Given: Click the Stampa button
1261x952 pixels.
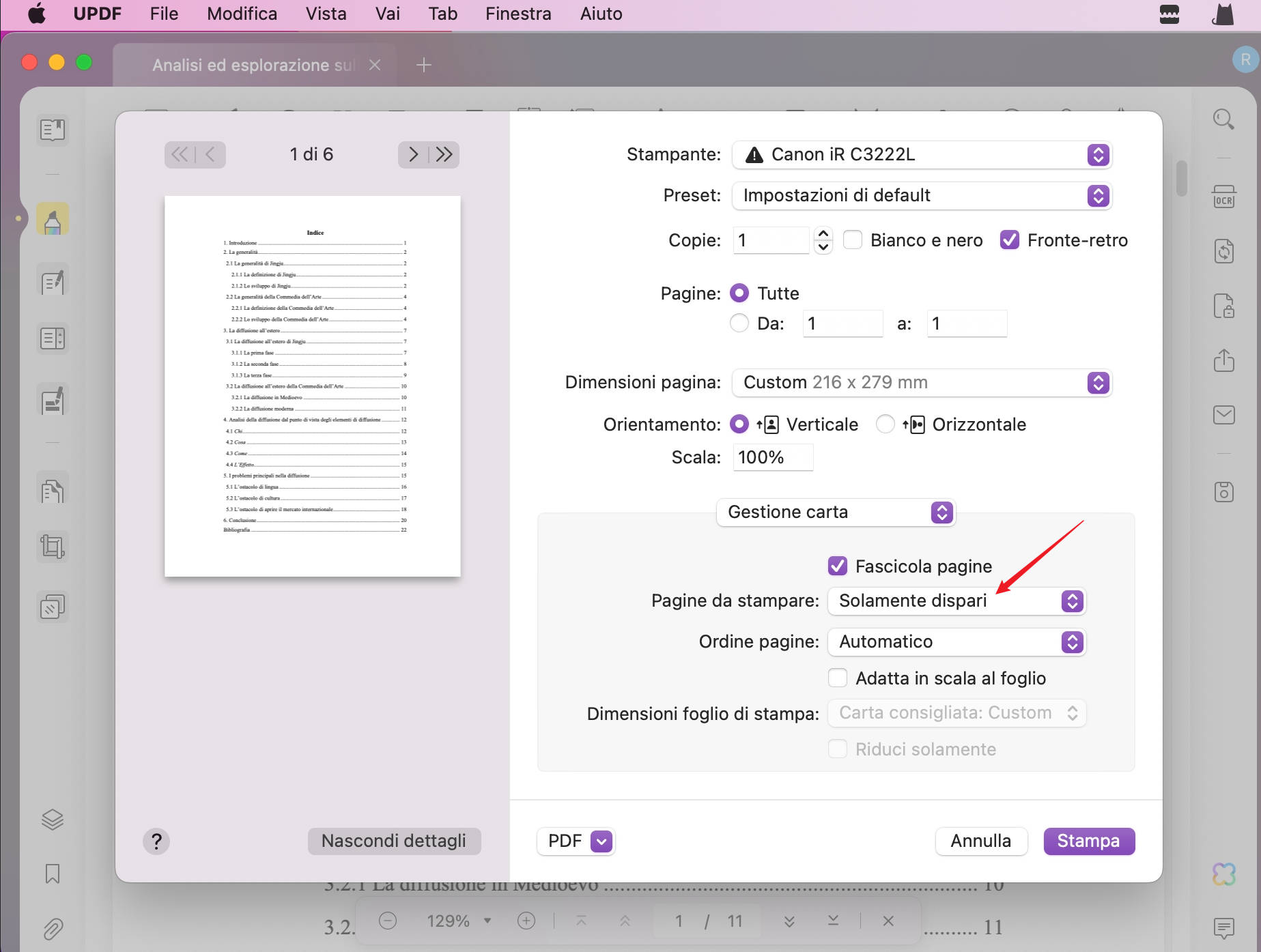Looking at the screenshot, I should 1089,841.
